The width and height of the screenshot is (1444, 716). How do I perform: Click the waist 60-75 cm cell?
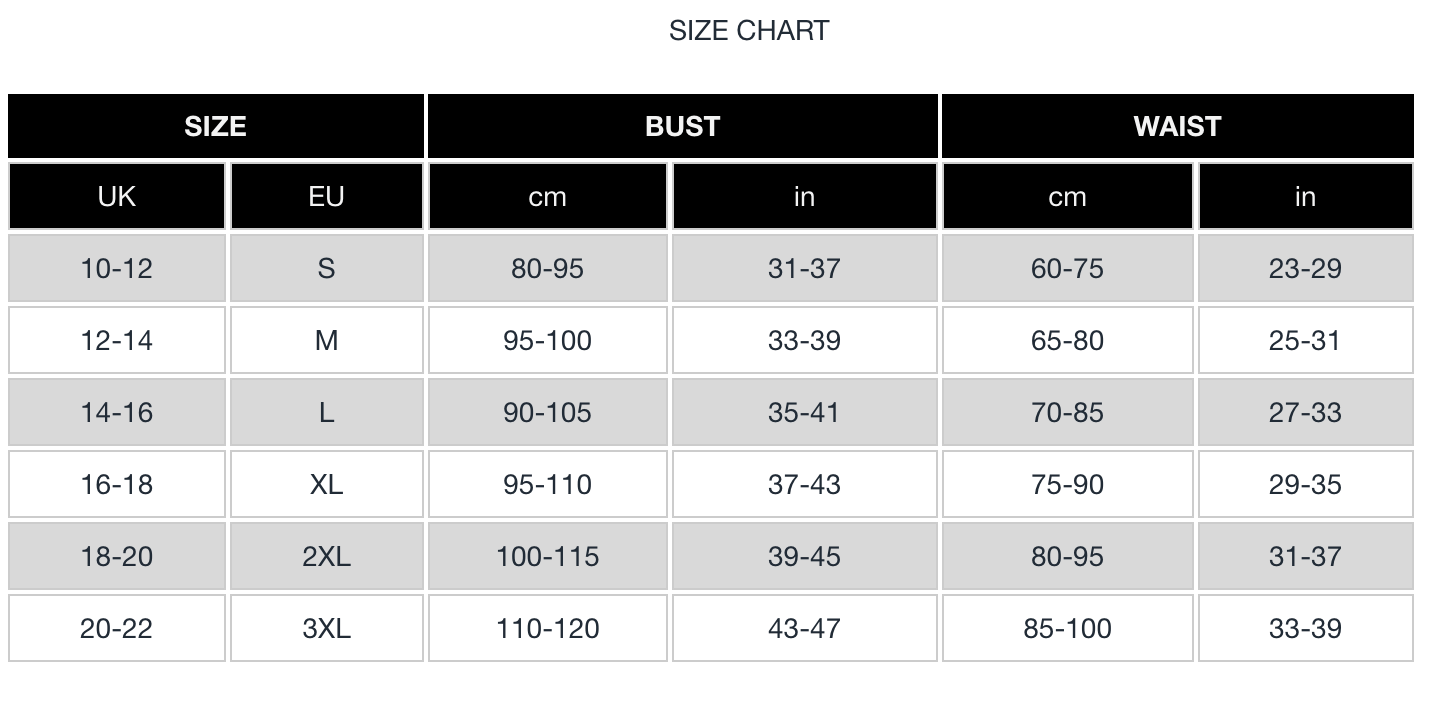(1067, 268)
